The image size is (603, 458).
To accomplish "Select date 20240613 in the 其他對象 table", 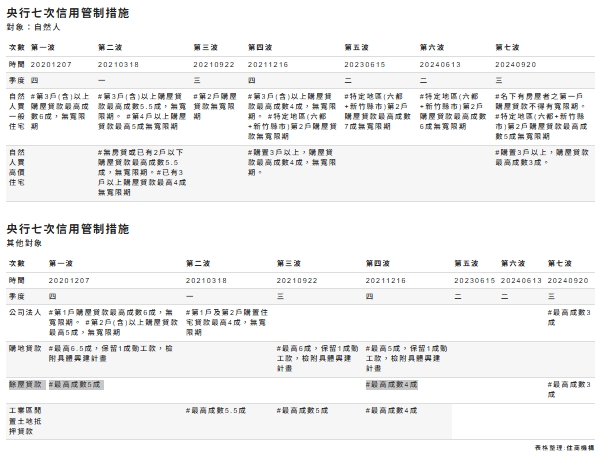I will 521,281.
